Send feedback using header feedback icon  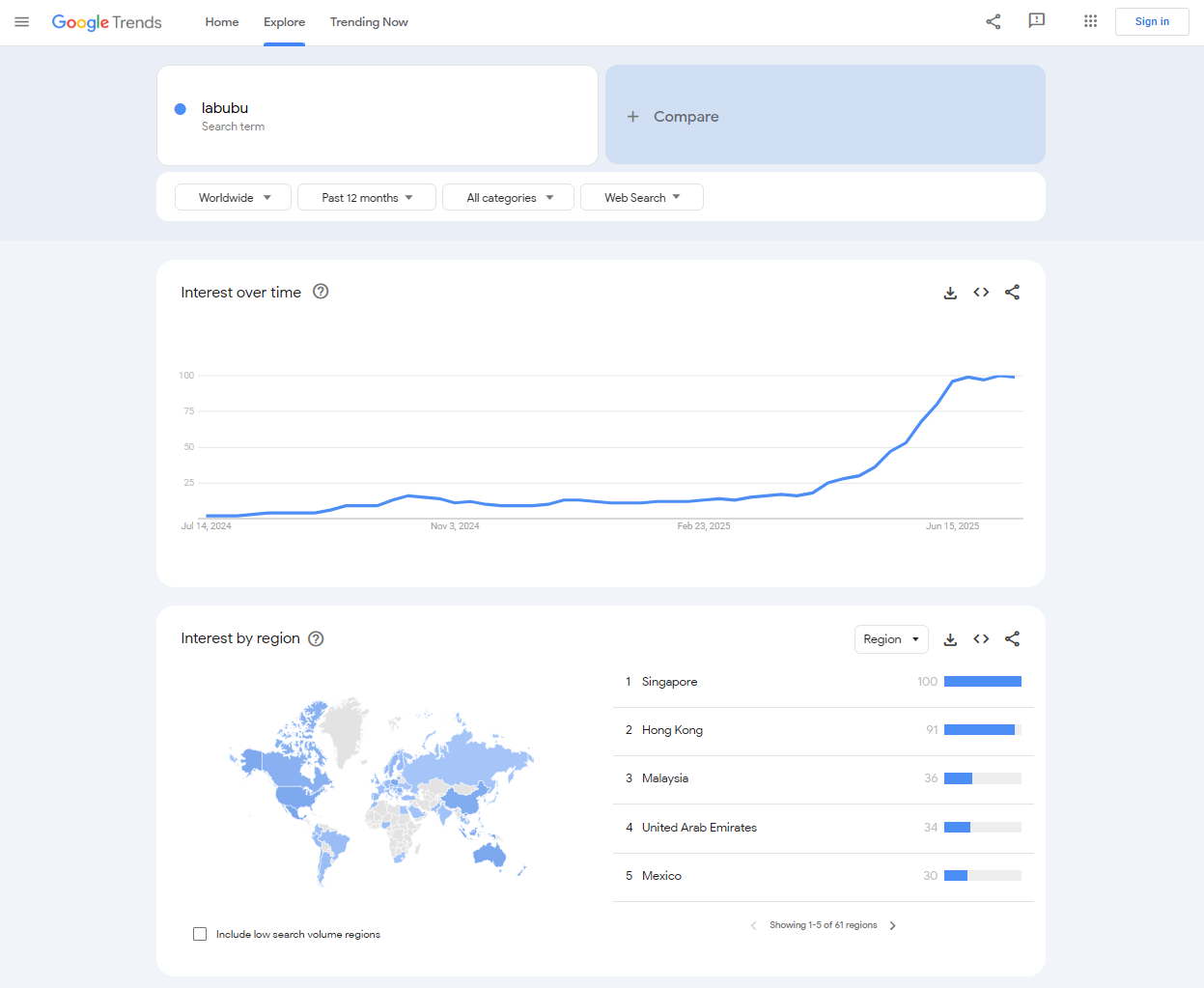click(x=1037, y=21)
